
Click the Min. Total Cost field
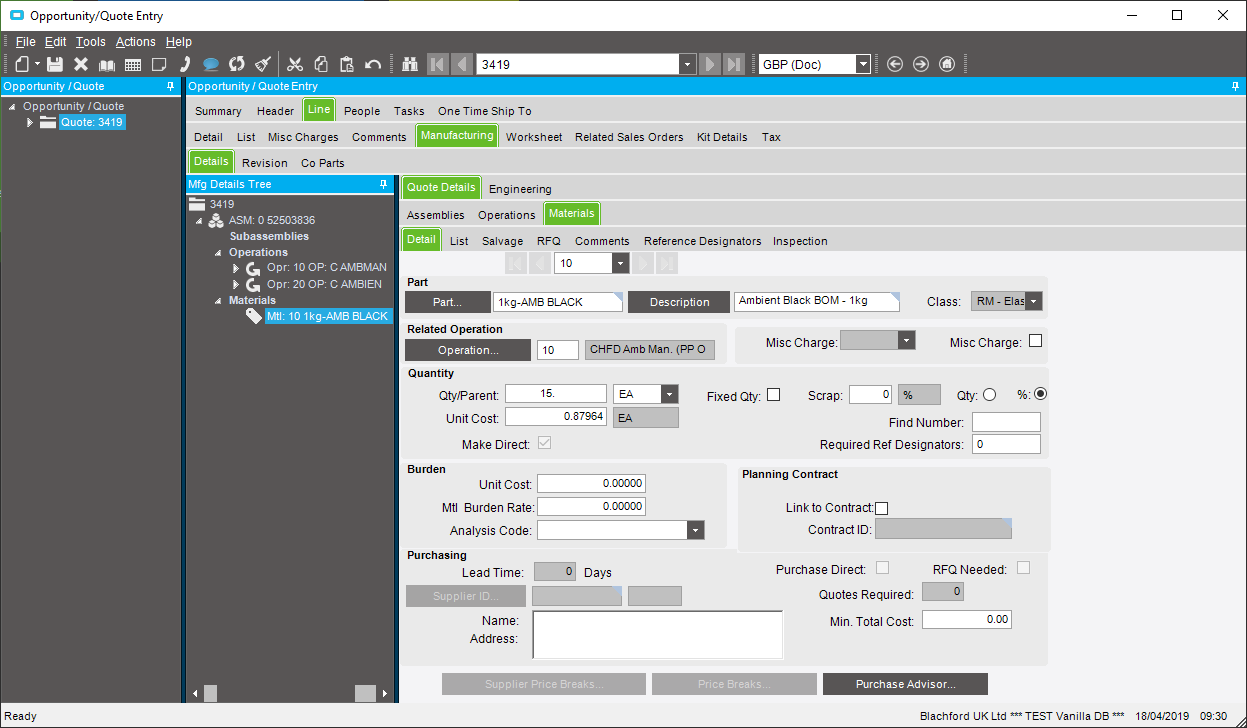(x=966, y=620)
